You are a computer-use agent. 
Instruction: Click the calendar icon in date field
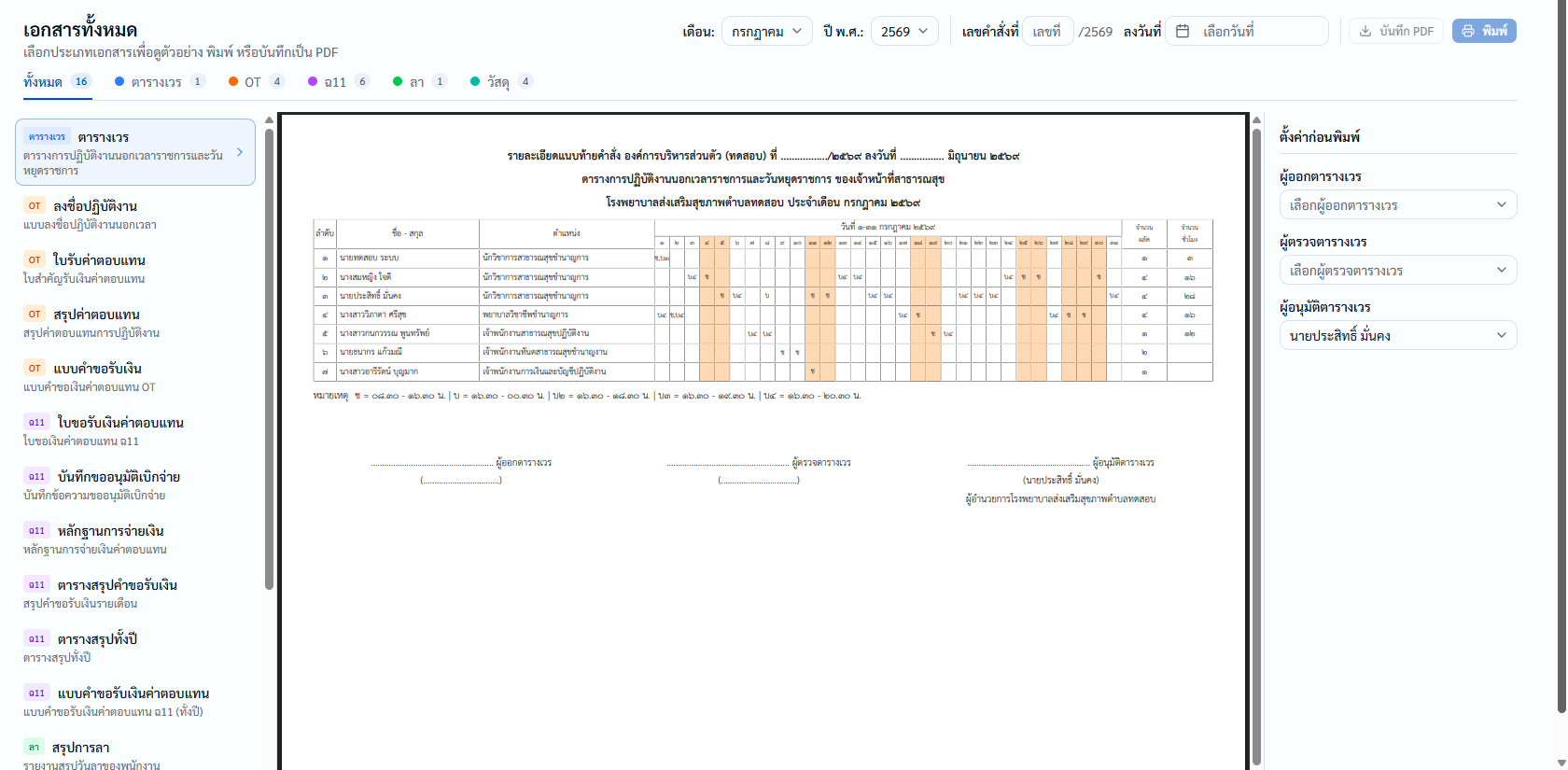point(1183,31)
